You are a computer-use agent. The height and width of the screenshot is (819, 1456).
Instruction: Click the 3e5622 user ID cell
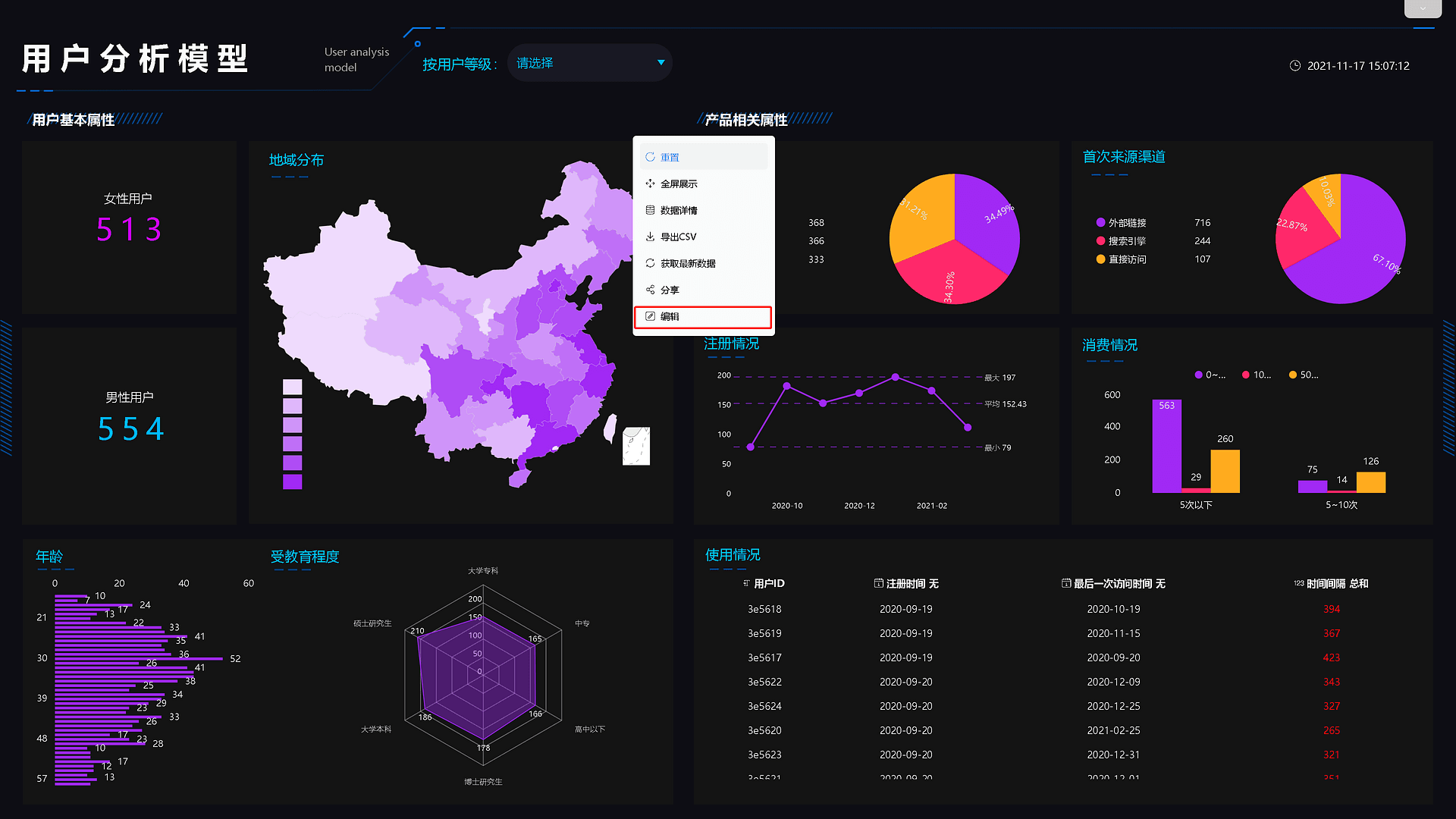764,682
